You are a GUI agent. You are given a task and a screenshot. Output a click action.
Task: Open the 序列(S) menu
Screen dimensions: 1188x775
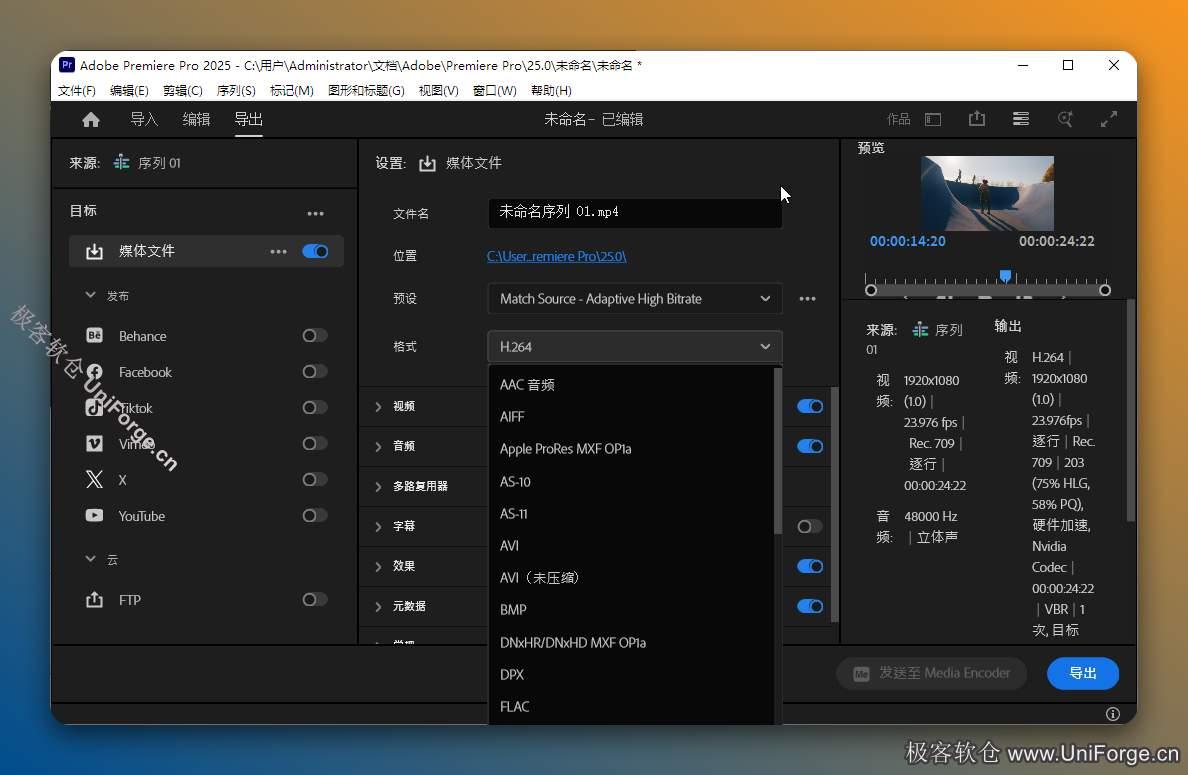236,90
